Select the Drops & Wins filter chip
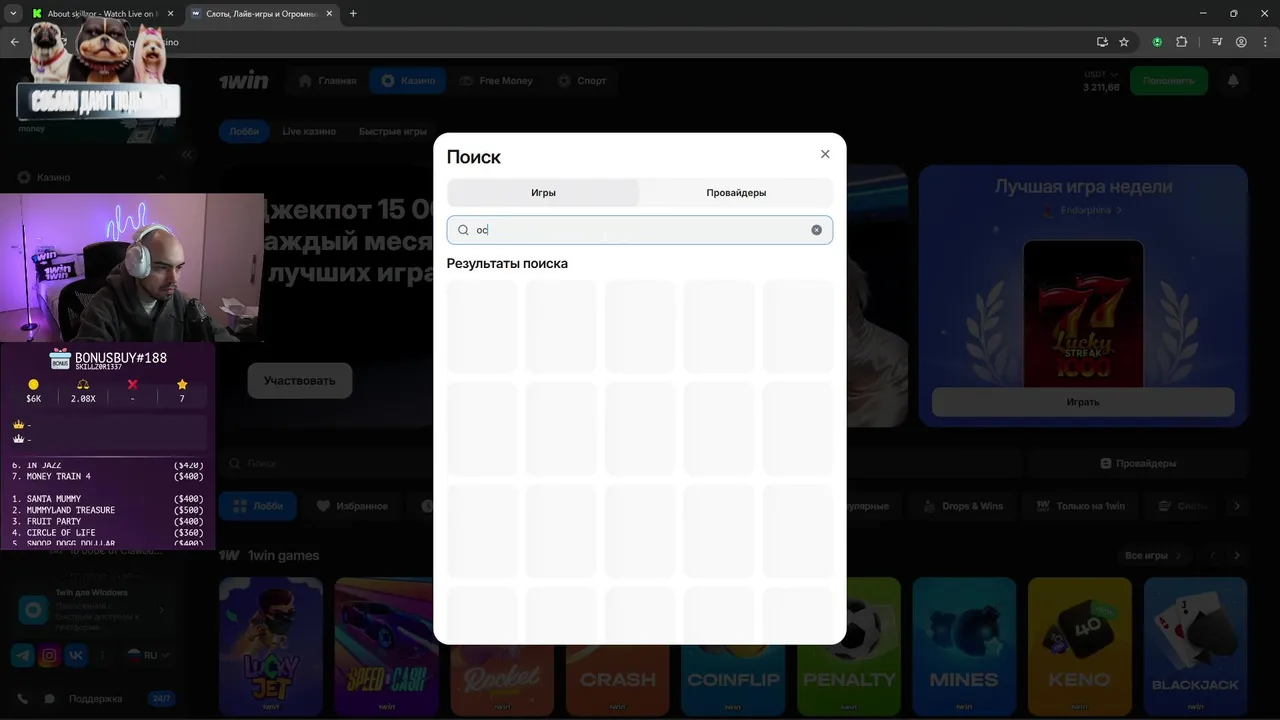 click(x=963, y=506)
